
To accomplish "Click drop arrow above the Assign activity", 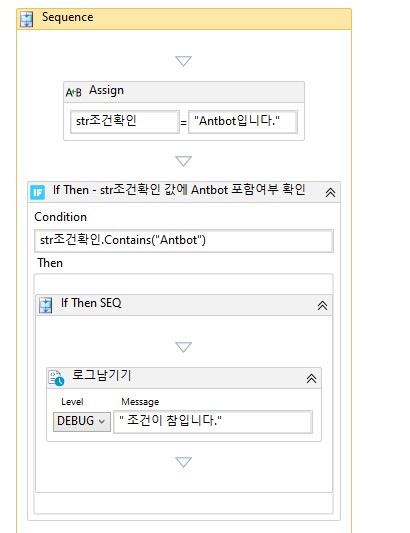I will pyautogui.click(x=184, y=61).
